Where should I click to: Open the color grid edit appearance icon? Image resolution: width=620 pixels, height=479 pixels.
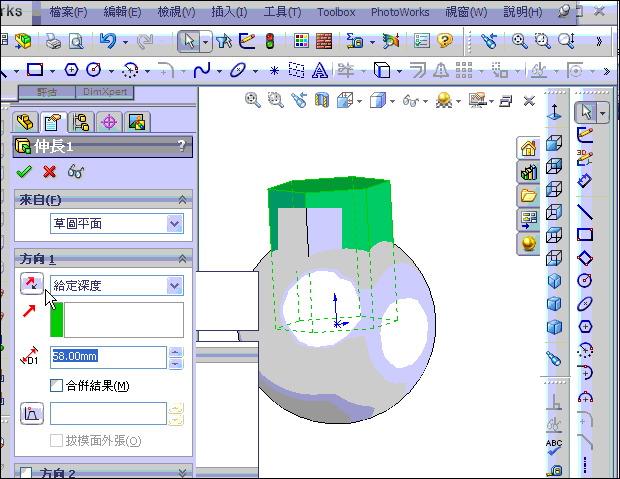(x=301, y=41)
